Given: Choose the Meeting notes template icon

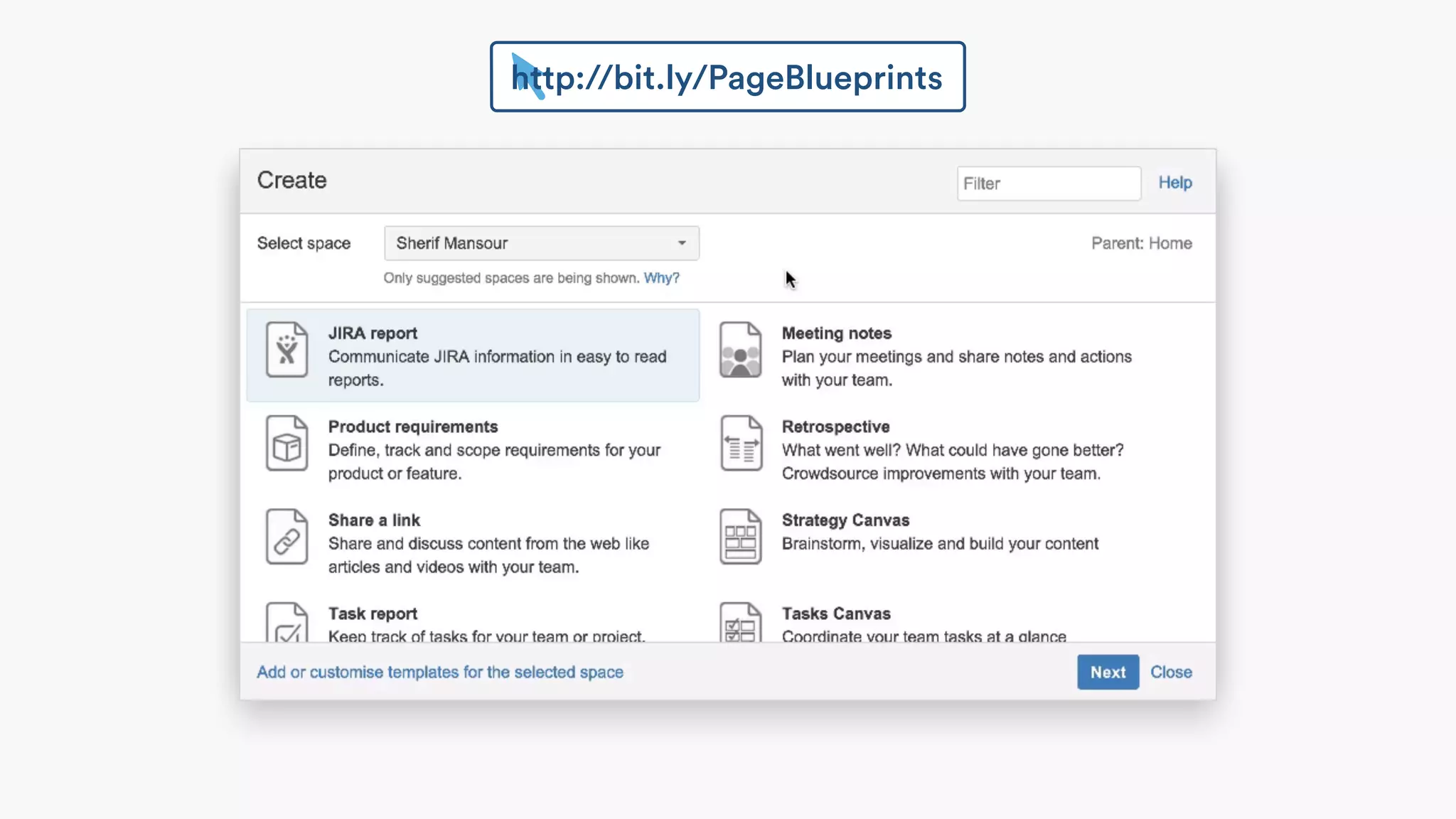Looking at the screenshot, I should coord(740,349).
